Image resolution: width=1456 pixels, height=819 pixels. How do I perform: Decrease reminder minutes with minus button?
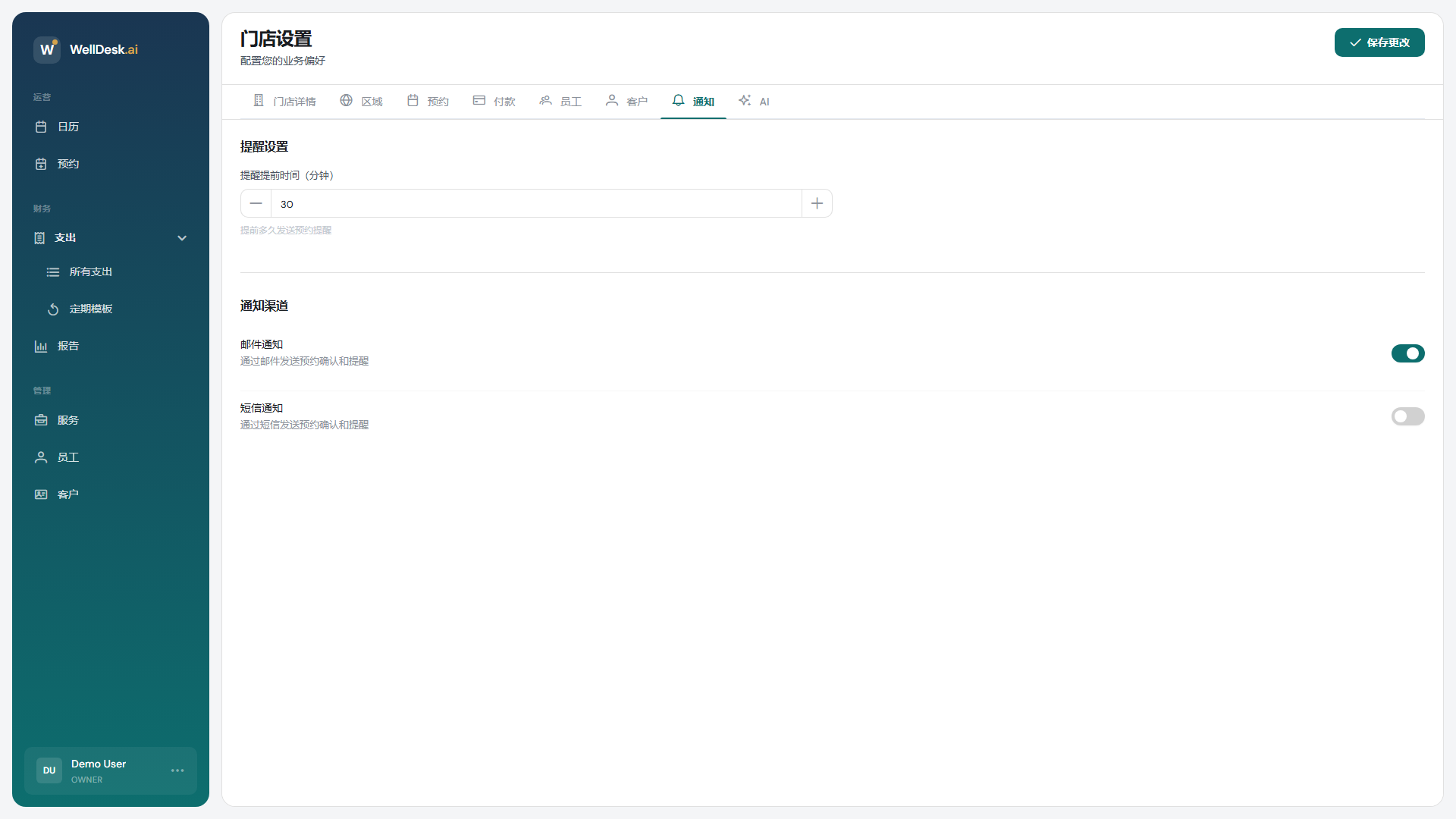click(256, 203)
